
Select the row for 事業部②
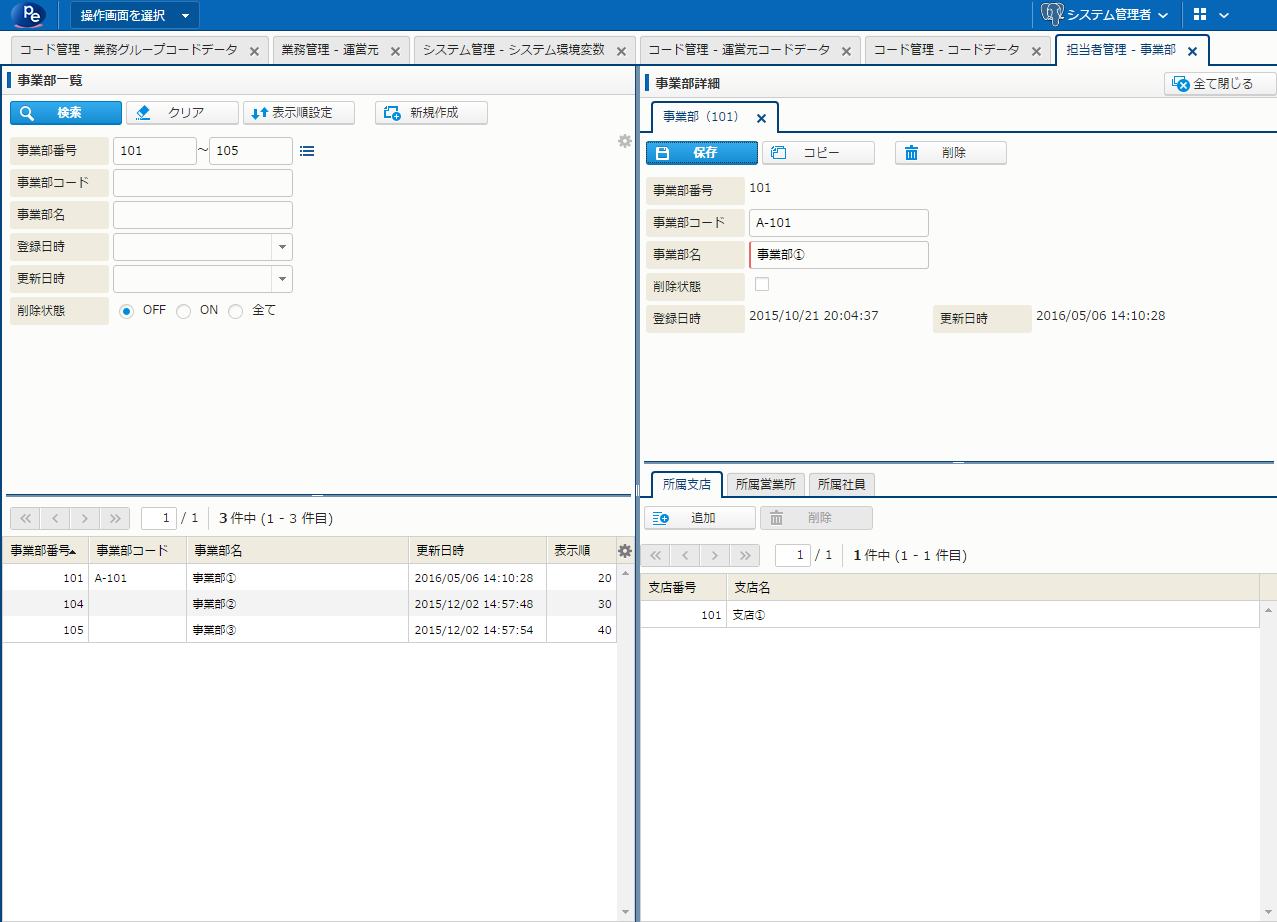click(x=300, y=604)
